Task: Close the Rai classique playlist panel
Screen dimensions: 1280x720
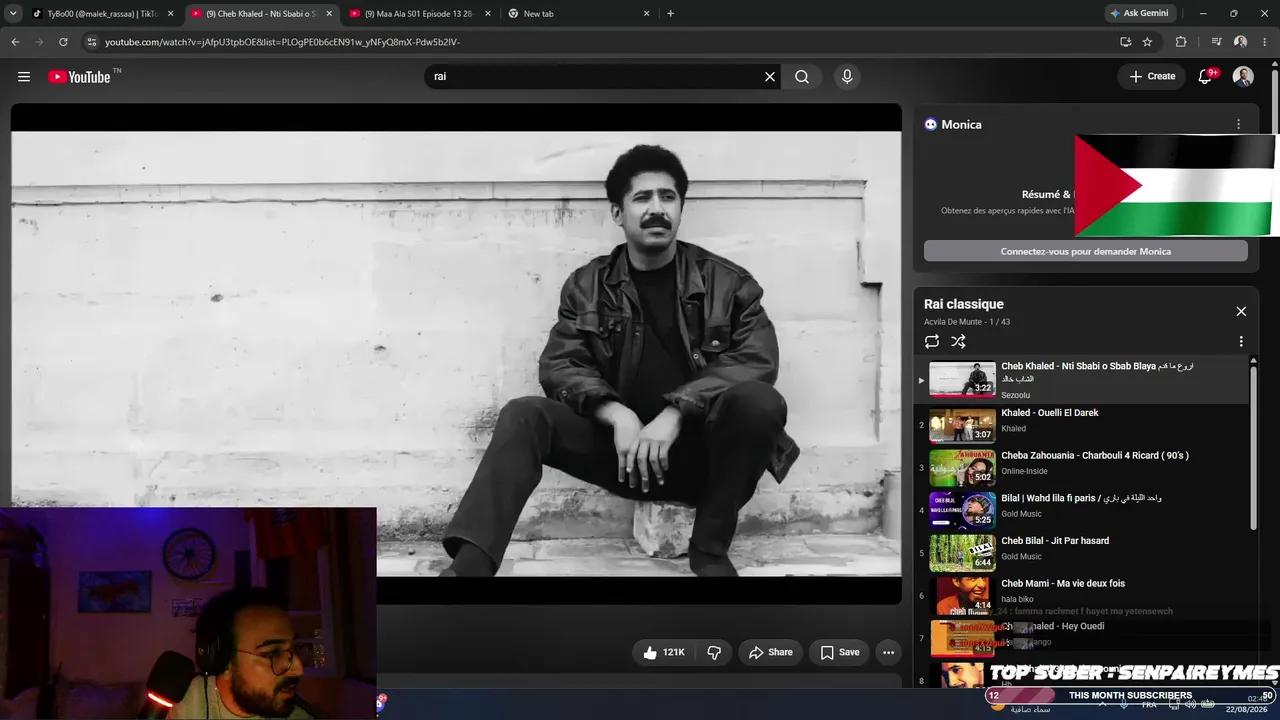Action: tap(1241, 311)
